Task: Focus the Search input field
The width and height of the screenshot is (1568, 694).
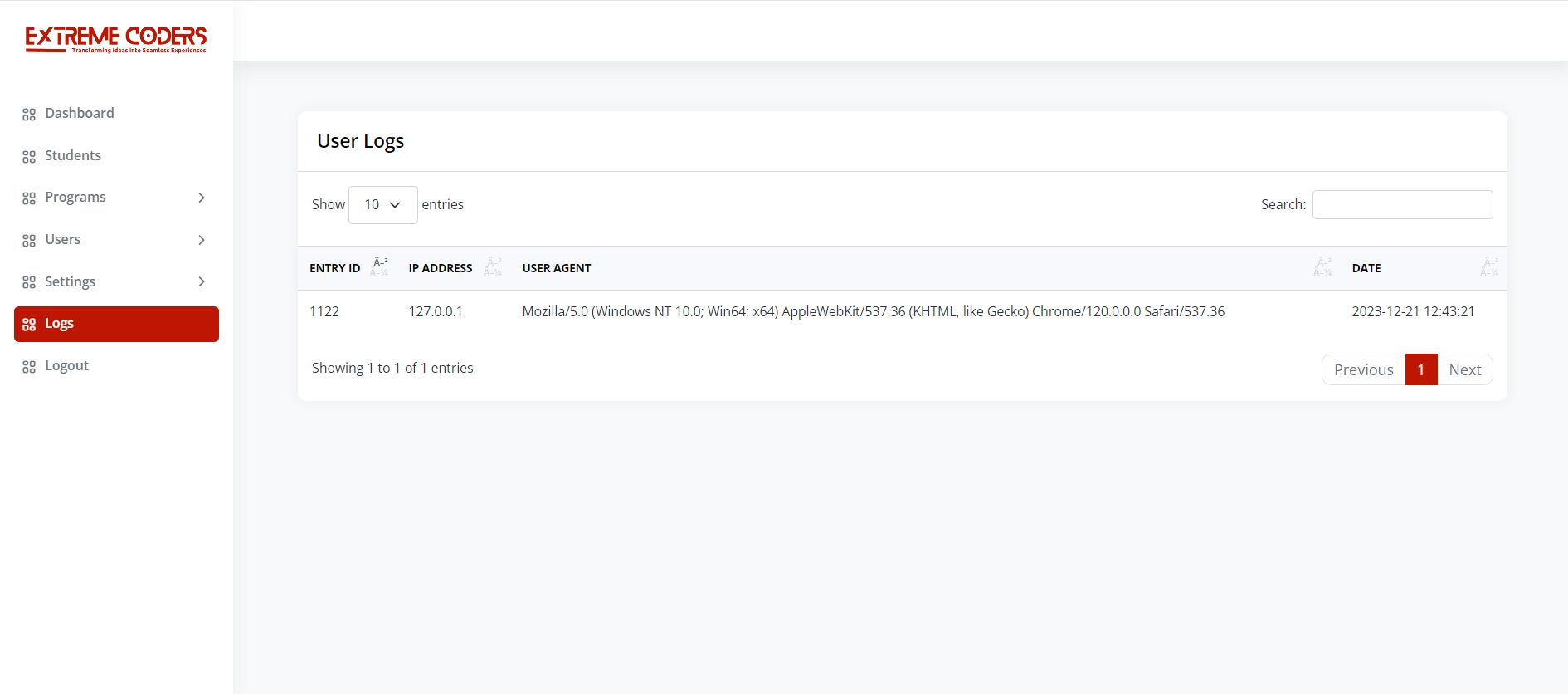Action: (x=1402, y=205)
